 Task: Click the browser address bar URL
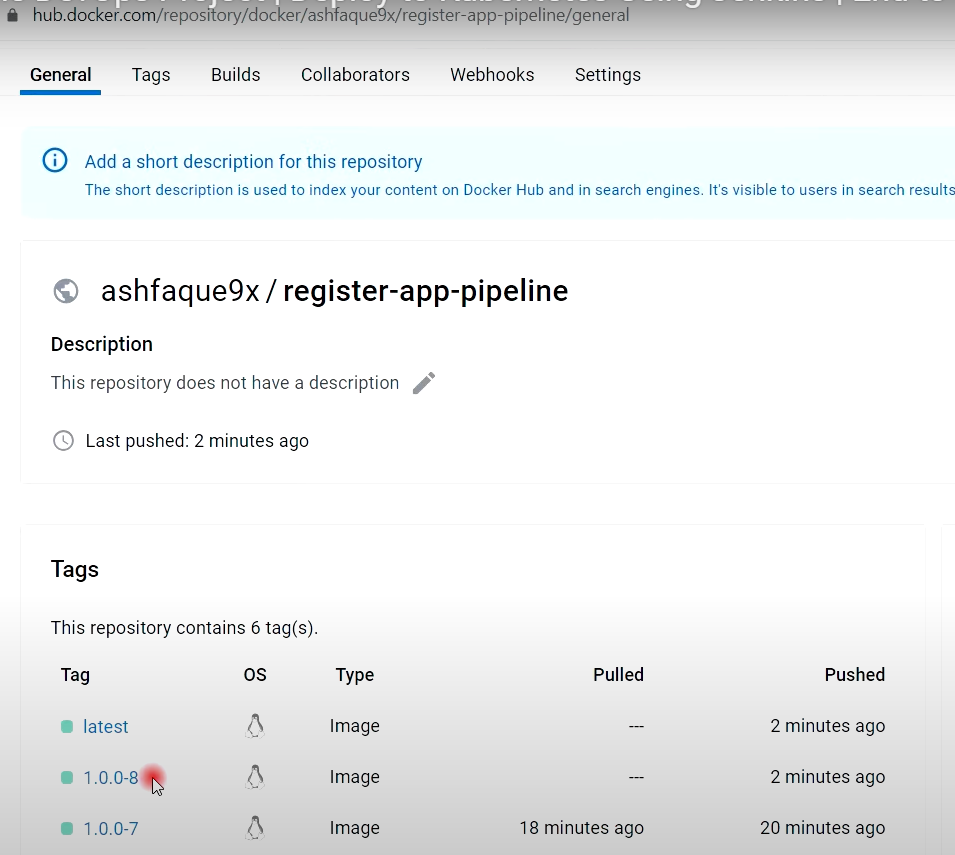[331, 15]
